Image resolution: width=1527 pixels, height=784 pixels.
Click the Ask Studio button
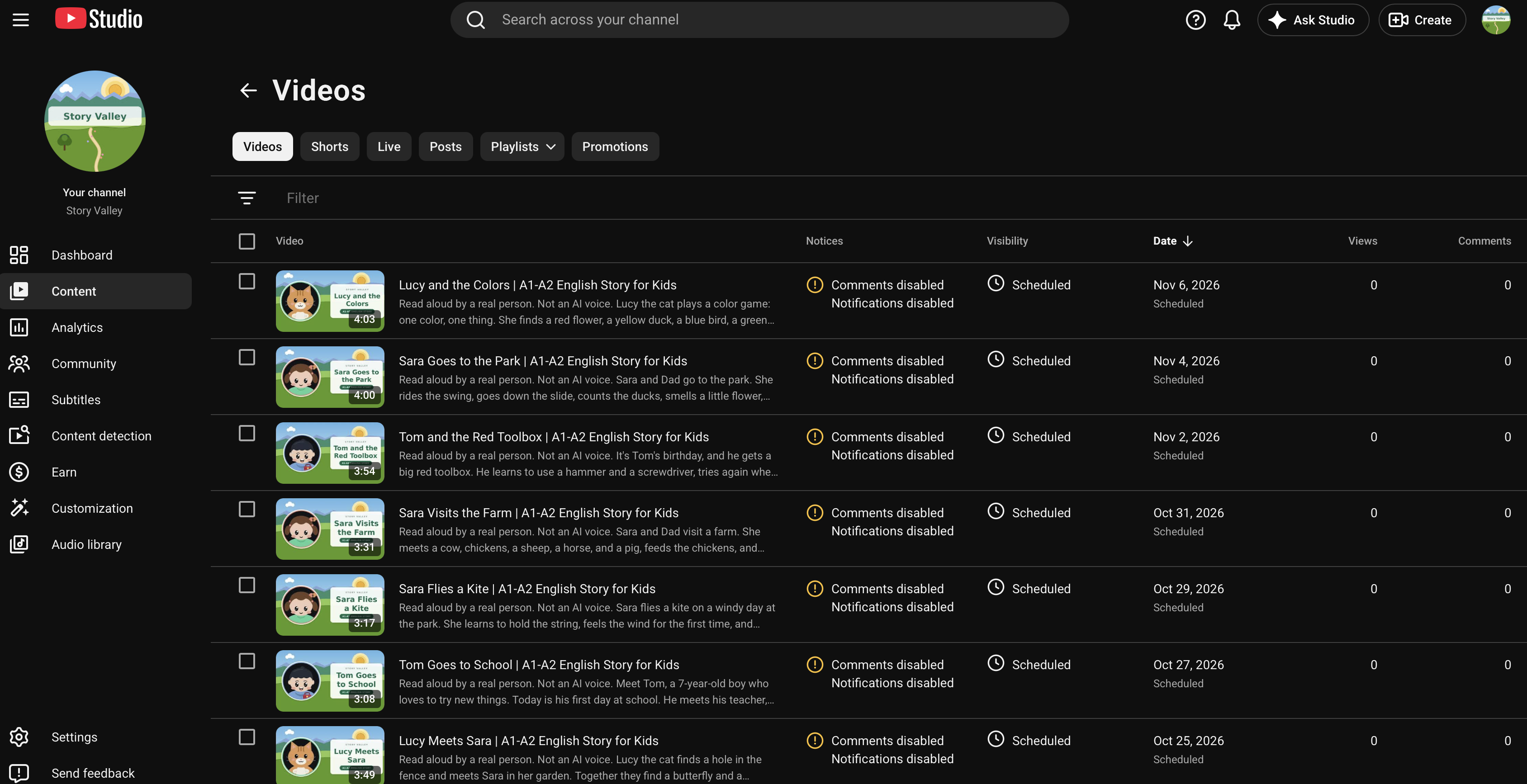[1313, 19]
